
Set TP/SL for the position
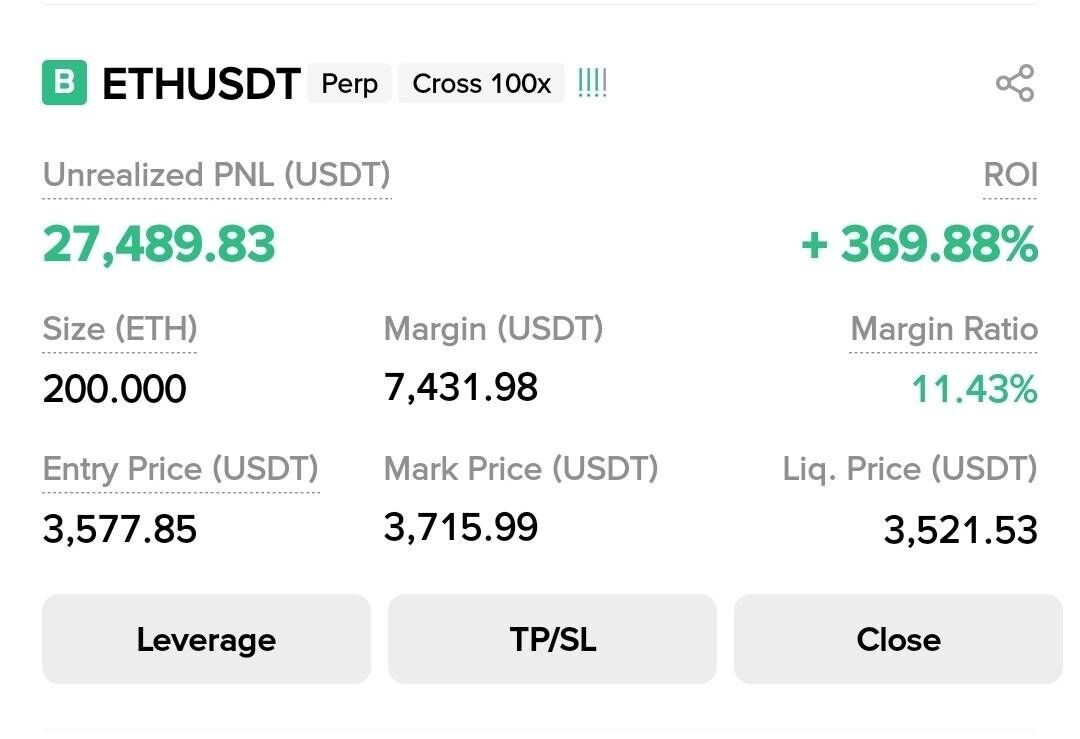552,639
